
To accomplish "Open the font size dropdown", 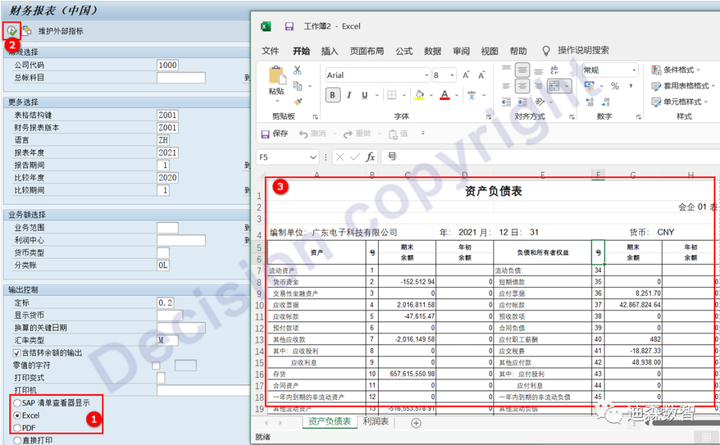I will [x=452, y=75].
